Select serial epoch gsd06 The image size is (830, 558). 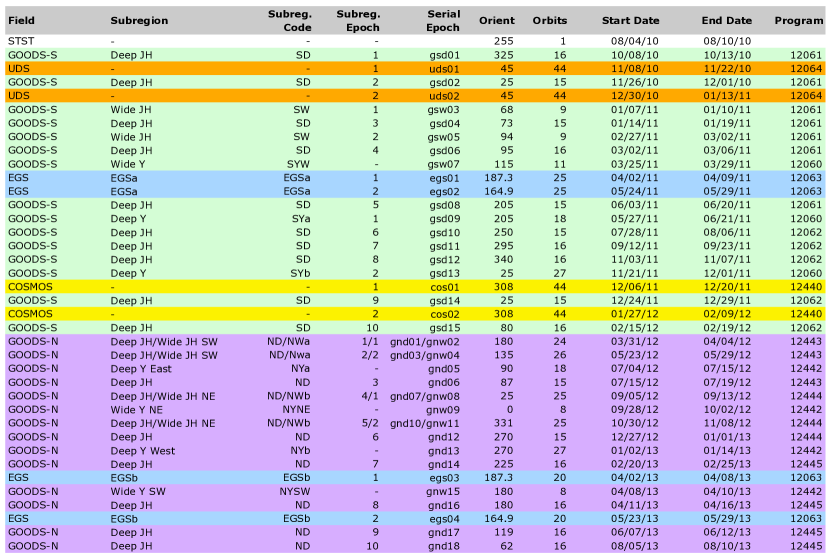click(445, 150)
